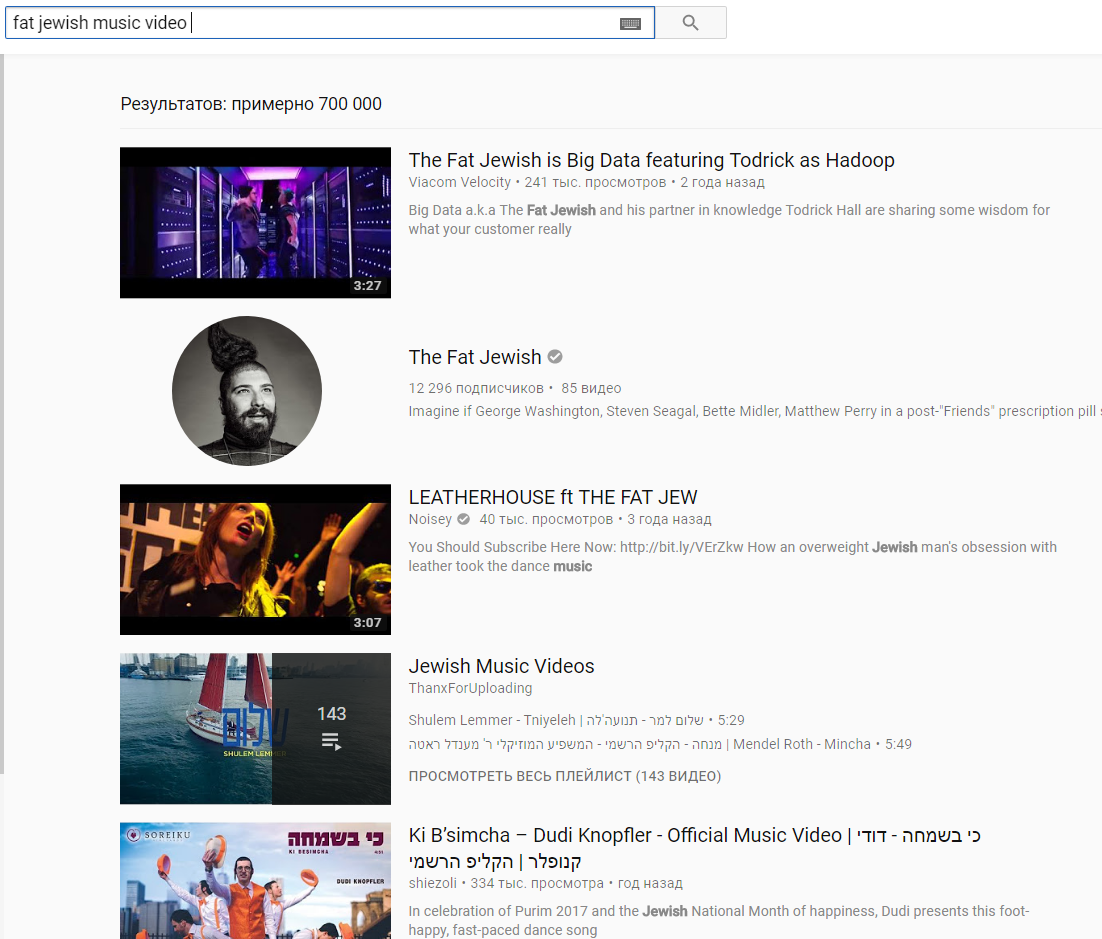Open 'LEATHERHOUSE ft THE FAT JEW' title
Screen dimensions: 1102x939
pyautogui.click(x=552, y=497)
